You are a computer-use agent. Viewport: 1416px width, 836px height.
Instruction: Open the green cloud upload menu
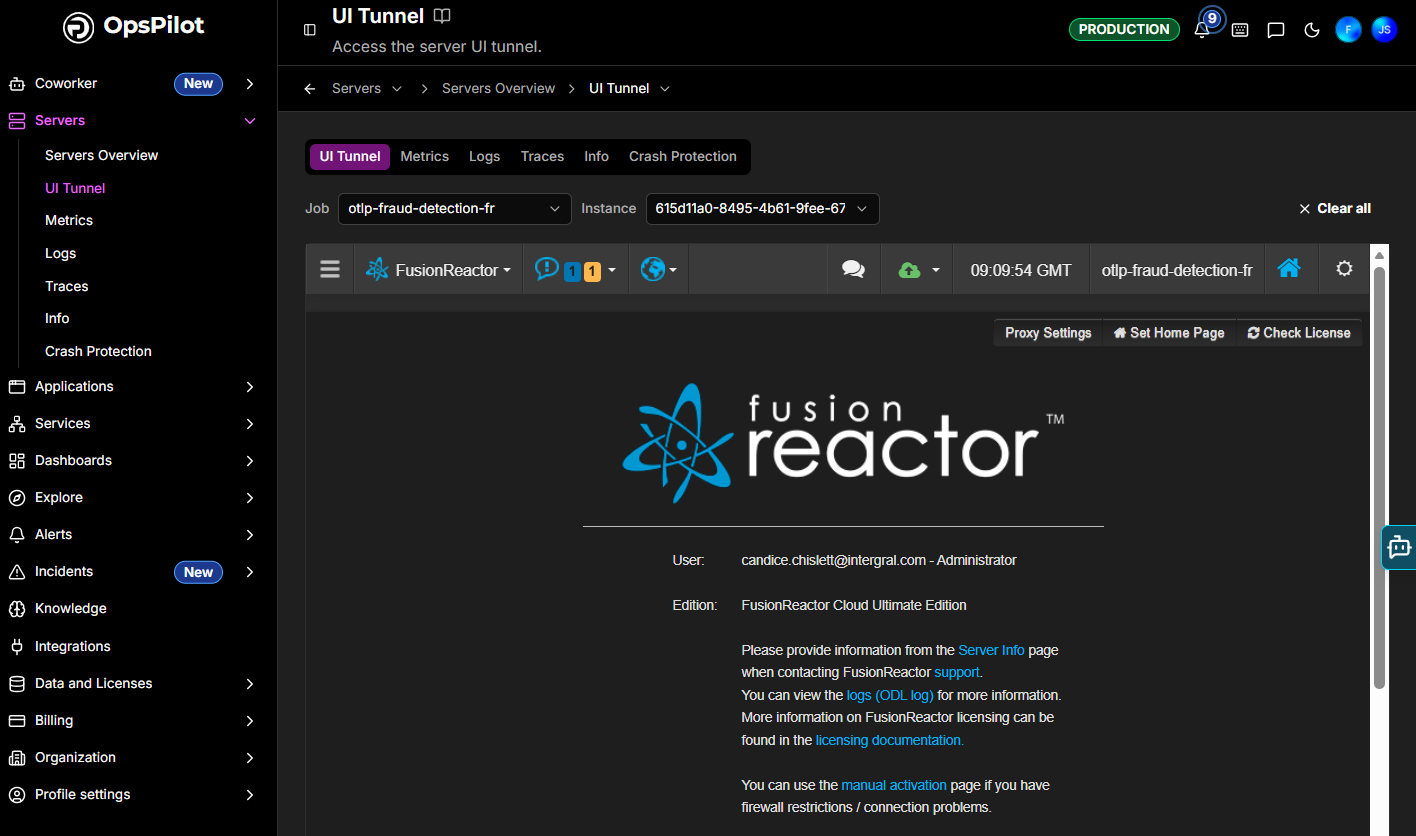pos(917,269)
